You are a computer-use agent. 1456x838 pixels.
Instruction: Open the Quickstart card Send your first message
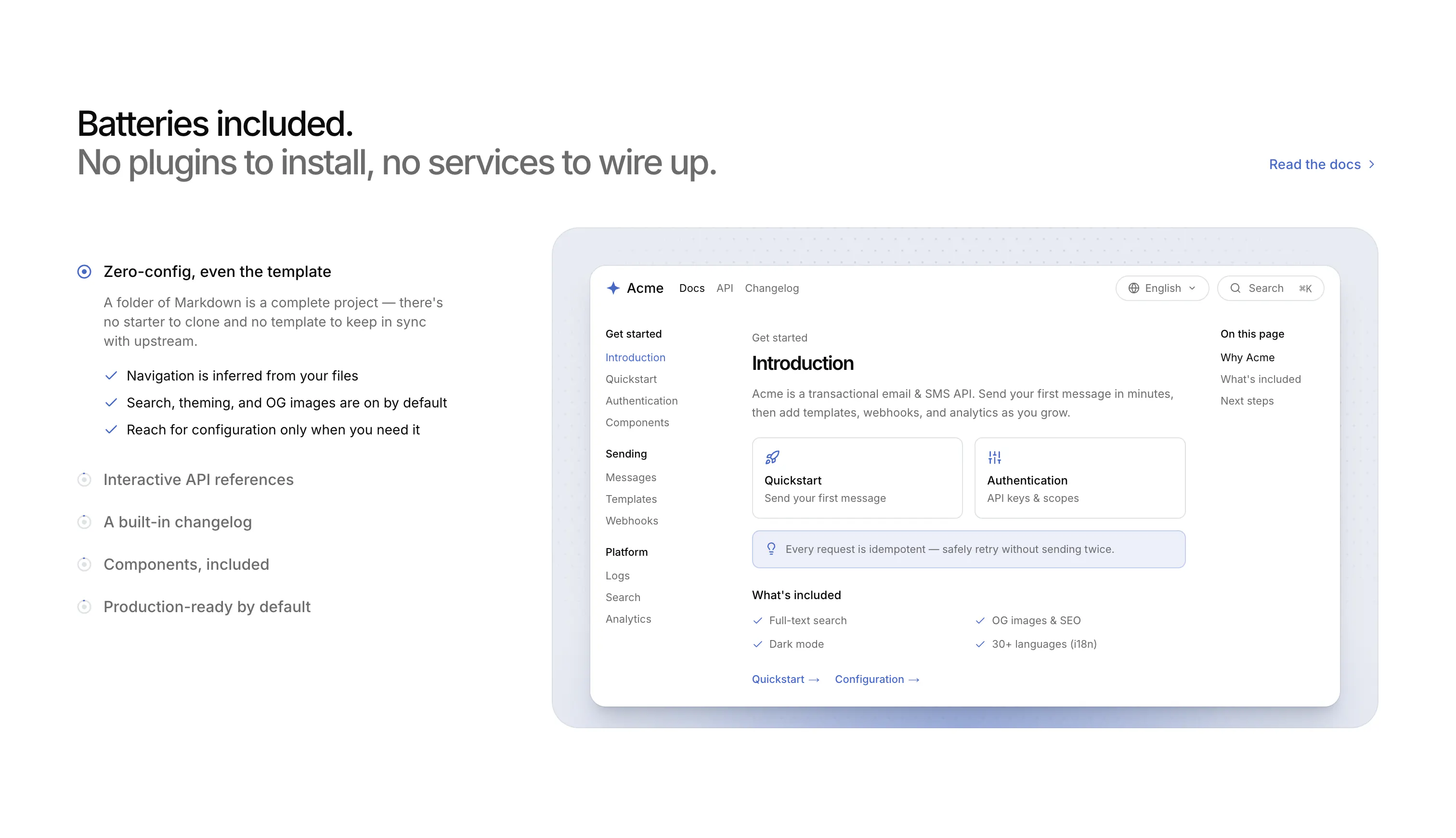857,478
